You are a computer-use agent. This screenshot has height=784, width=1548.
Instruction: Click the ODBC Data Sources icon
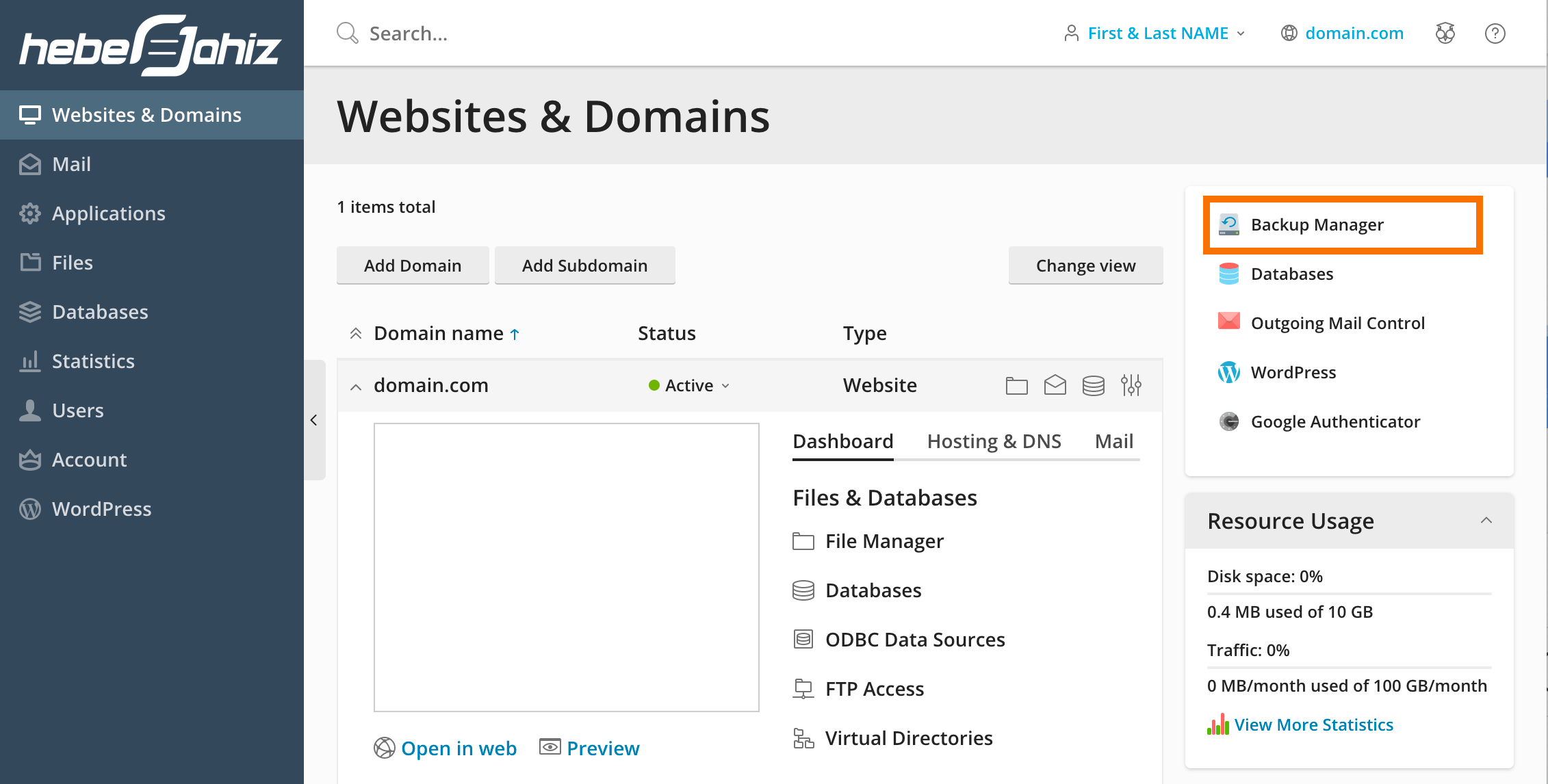point(803,640)
